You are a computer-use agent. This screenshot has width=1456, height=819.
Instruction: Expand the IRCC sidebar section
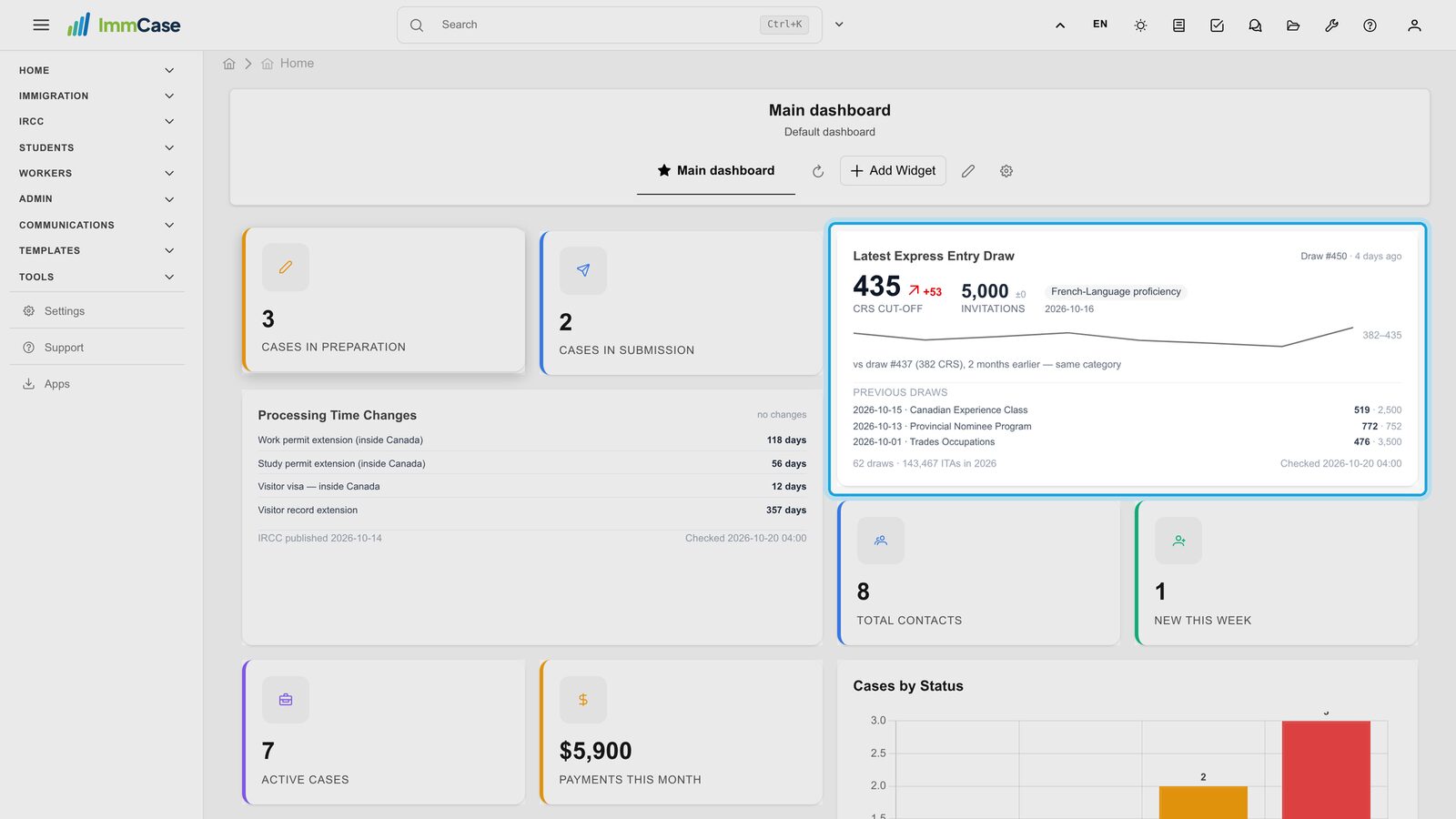click(x=96, y=121)
